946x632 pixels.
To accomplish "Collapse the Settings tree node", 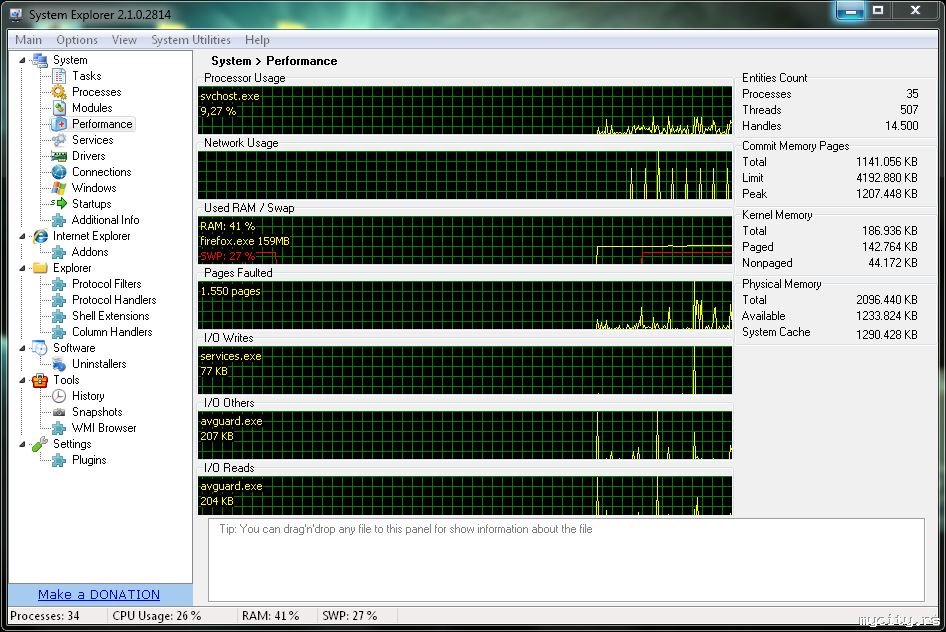I will [22, 444].
